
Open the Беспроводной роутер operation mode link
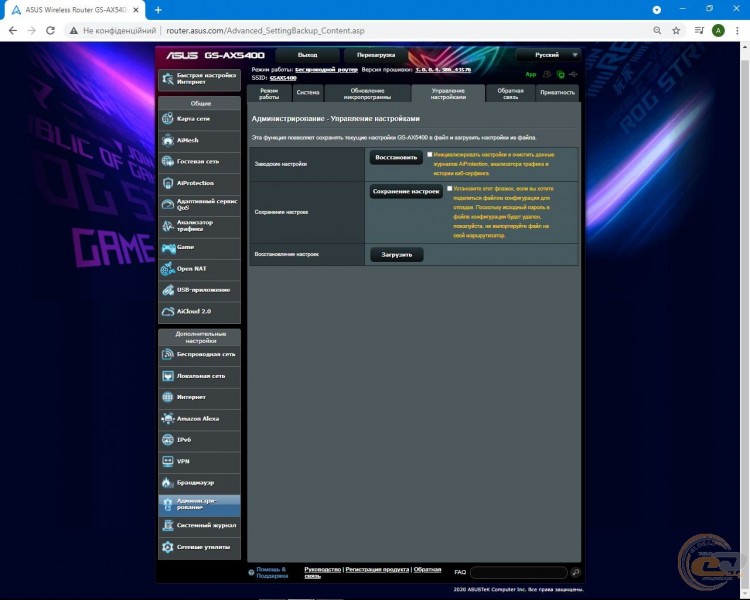click(x=326, y=70)
